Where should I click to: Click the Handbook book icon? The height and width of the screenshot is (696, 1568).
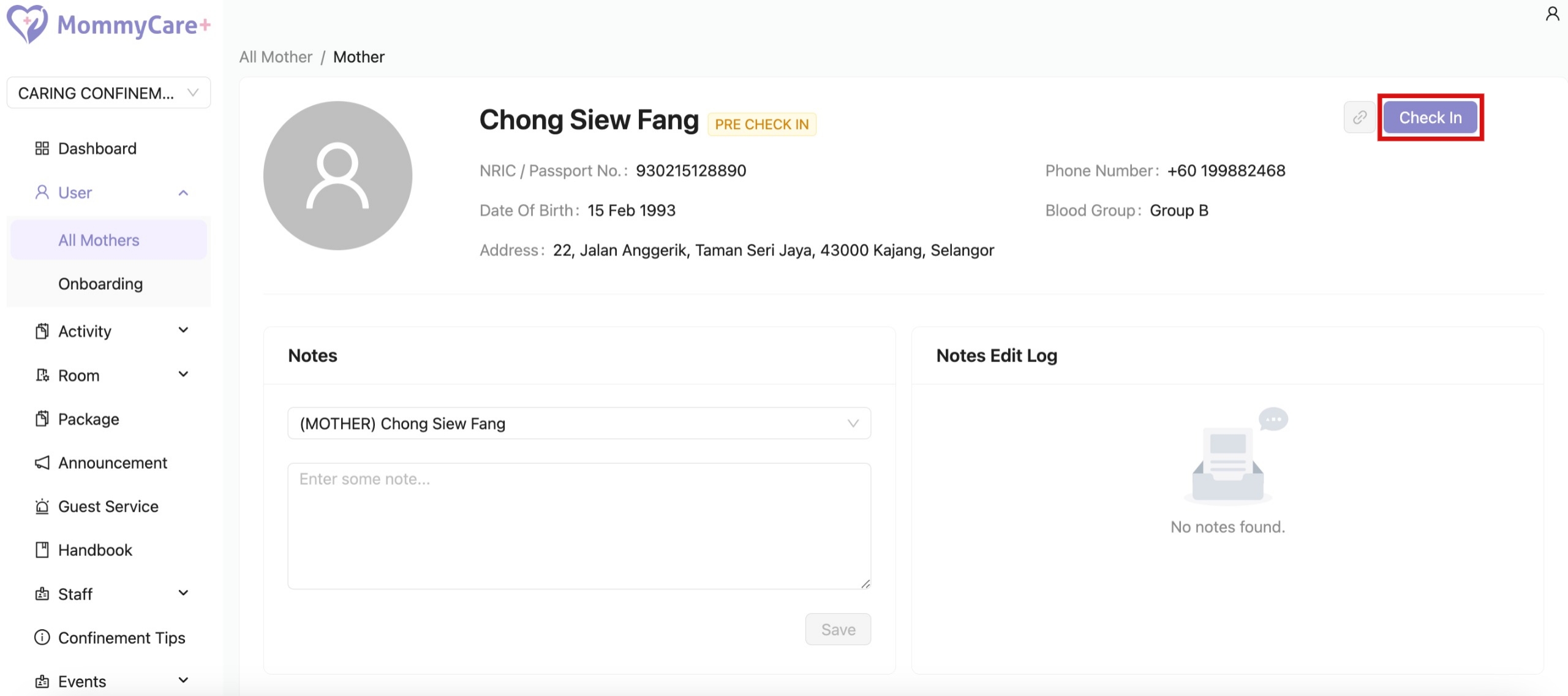coord(42,550)
